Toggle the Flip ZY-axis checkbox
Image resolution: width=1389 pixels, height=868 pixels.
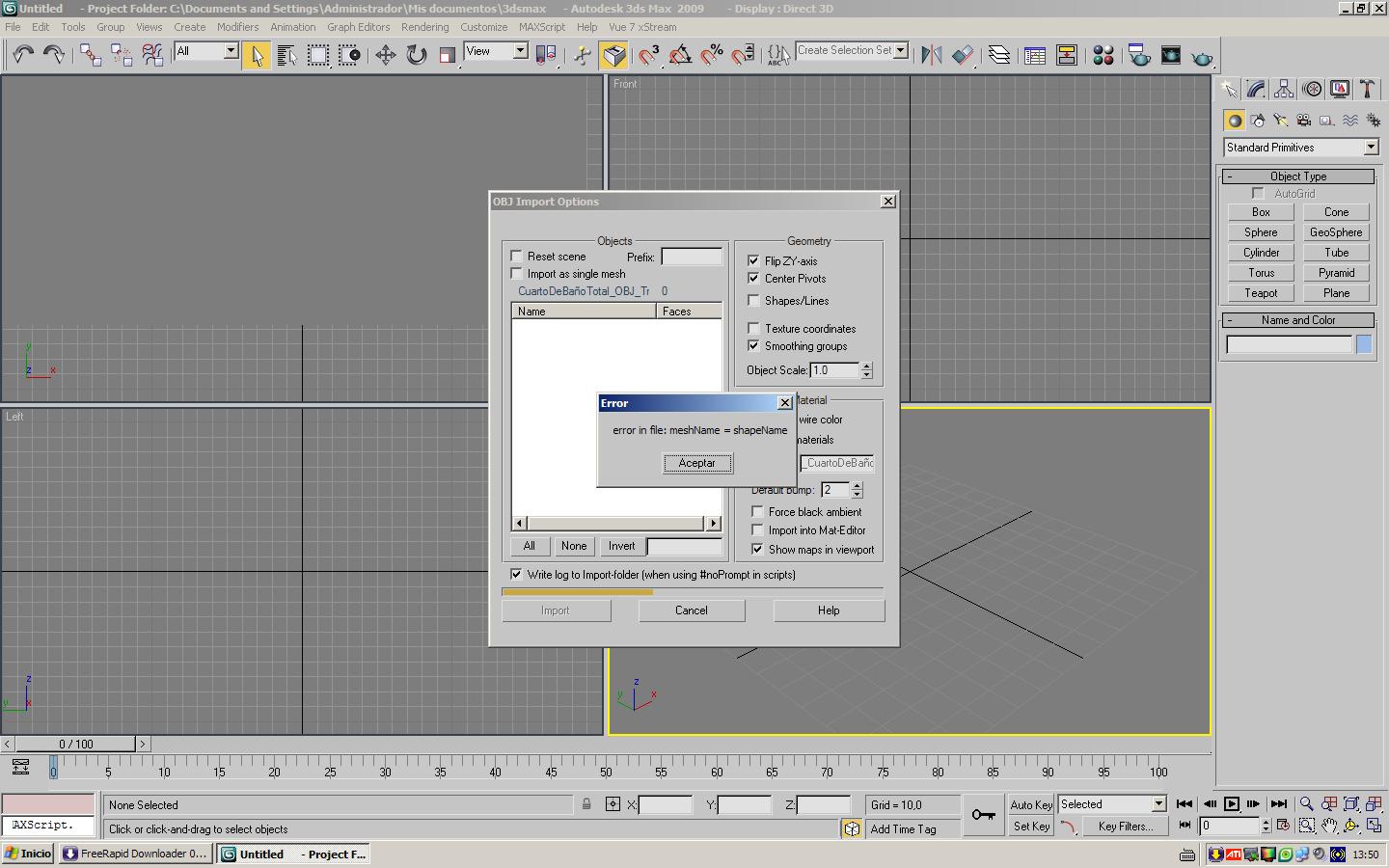753,260
